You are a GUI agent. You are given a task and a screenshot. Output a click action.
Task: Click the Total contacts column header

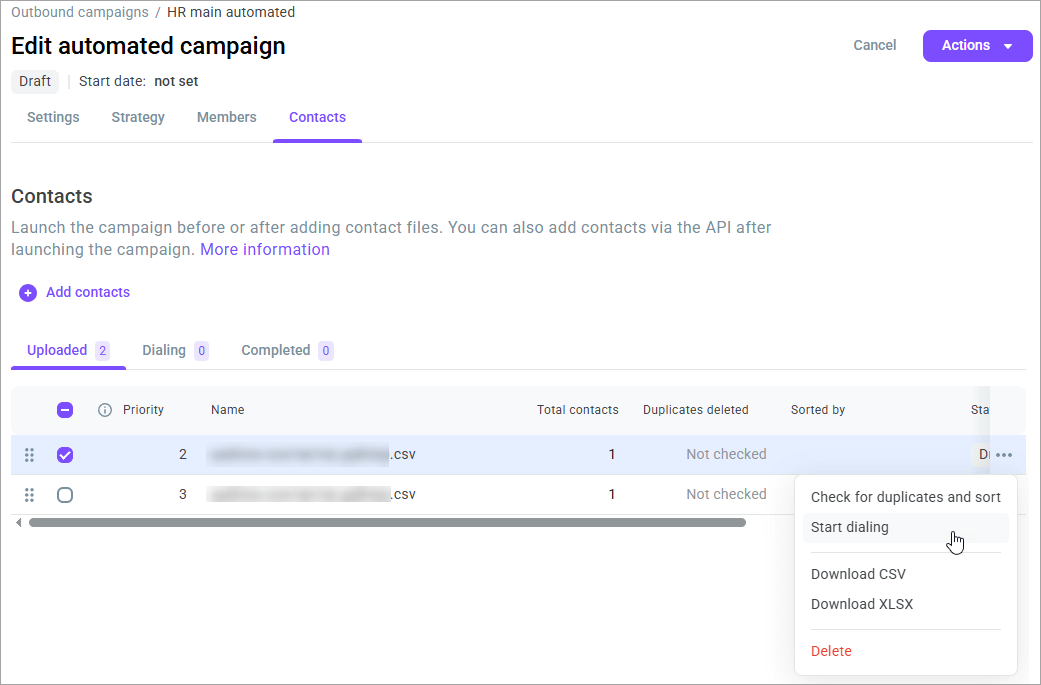[x=578, y=410]
